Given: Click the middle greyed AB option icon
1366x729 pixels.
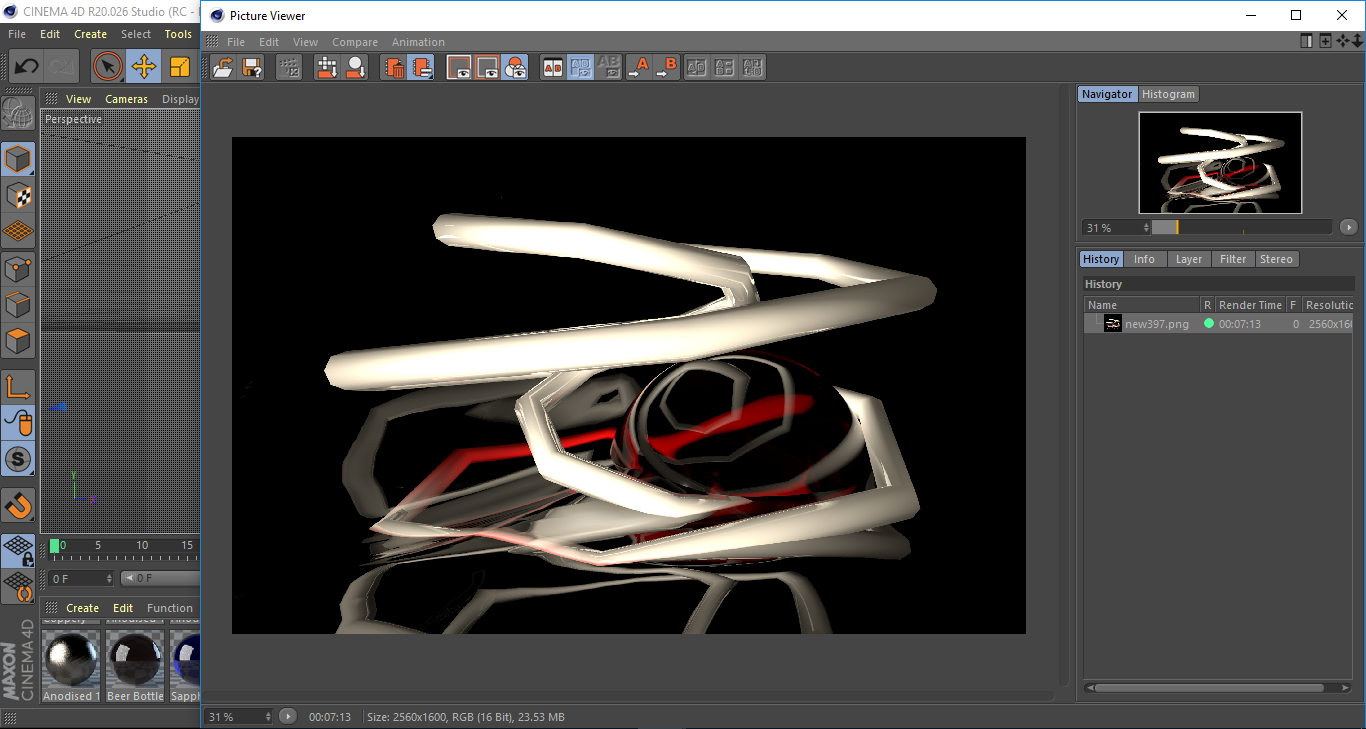Looking at the screenshot, I should coord(725,68).
